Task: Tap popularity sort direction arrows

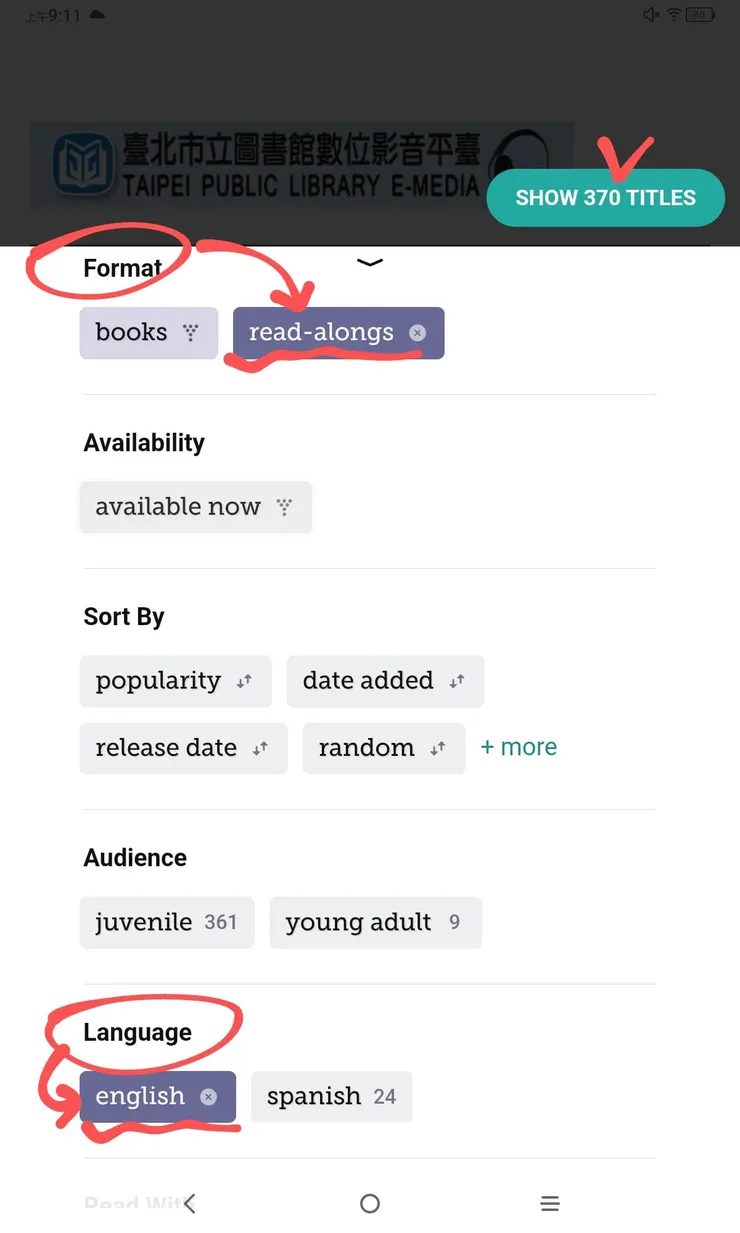Action: 244,681
